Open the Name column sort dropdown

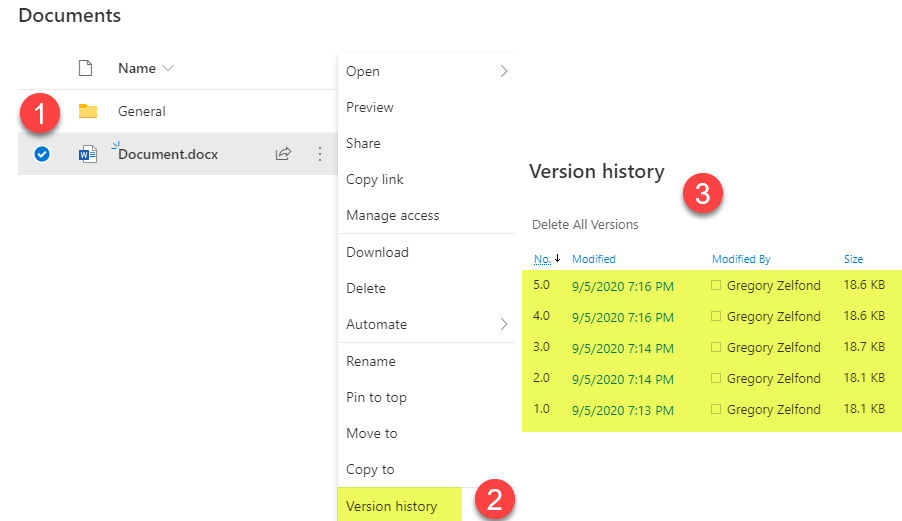coord(168,68)
